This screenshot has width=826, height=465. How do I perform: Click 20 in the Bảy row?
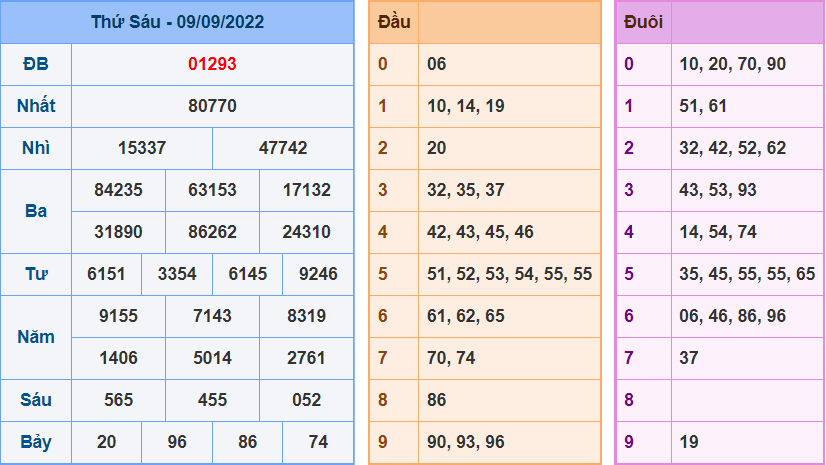106,442
